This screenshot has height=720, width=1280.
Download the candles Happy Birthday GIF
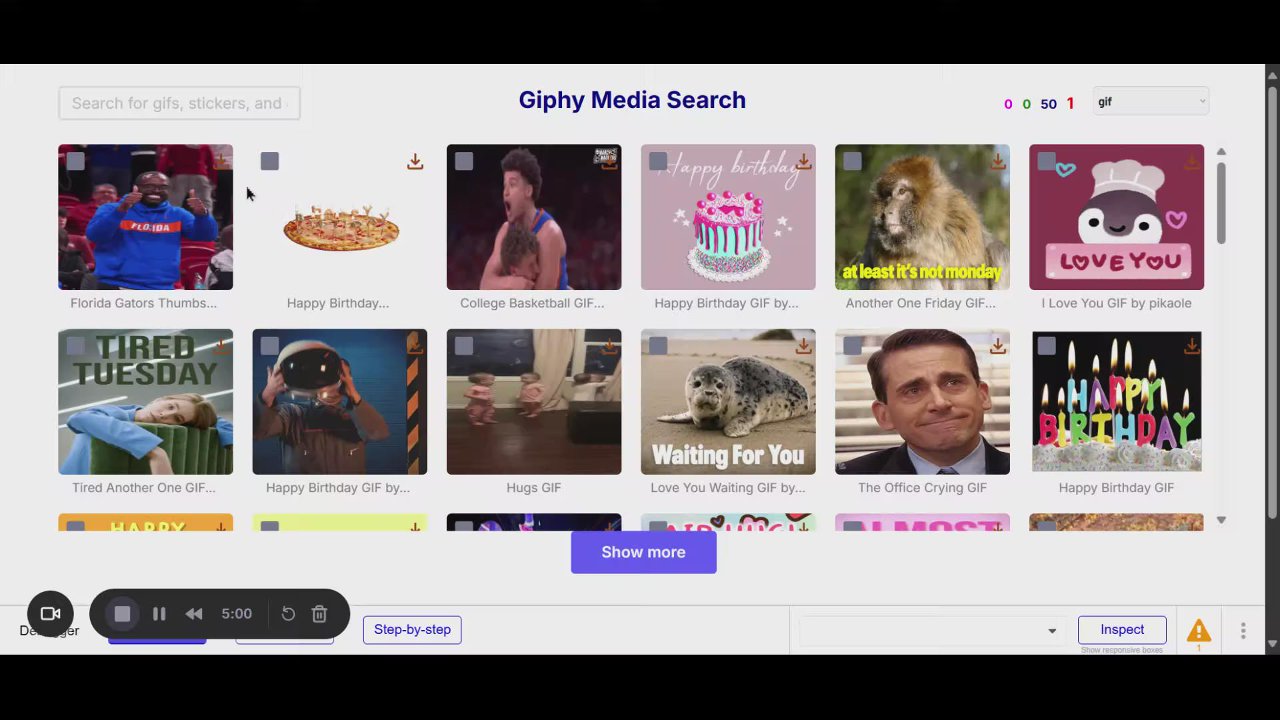point(1191,346)
